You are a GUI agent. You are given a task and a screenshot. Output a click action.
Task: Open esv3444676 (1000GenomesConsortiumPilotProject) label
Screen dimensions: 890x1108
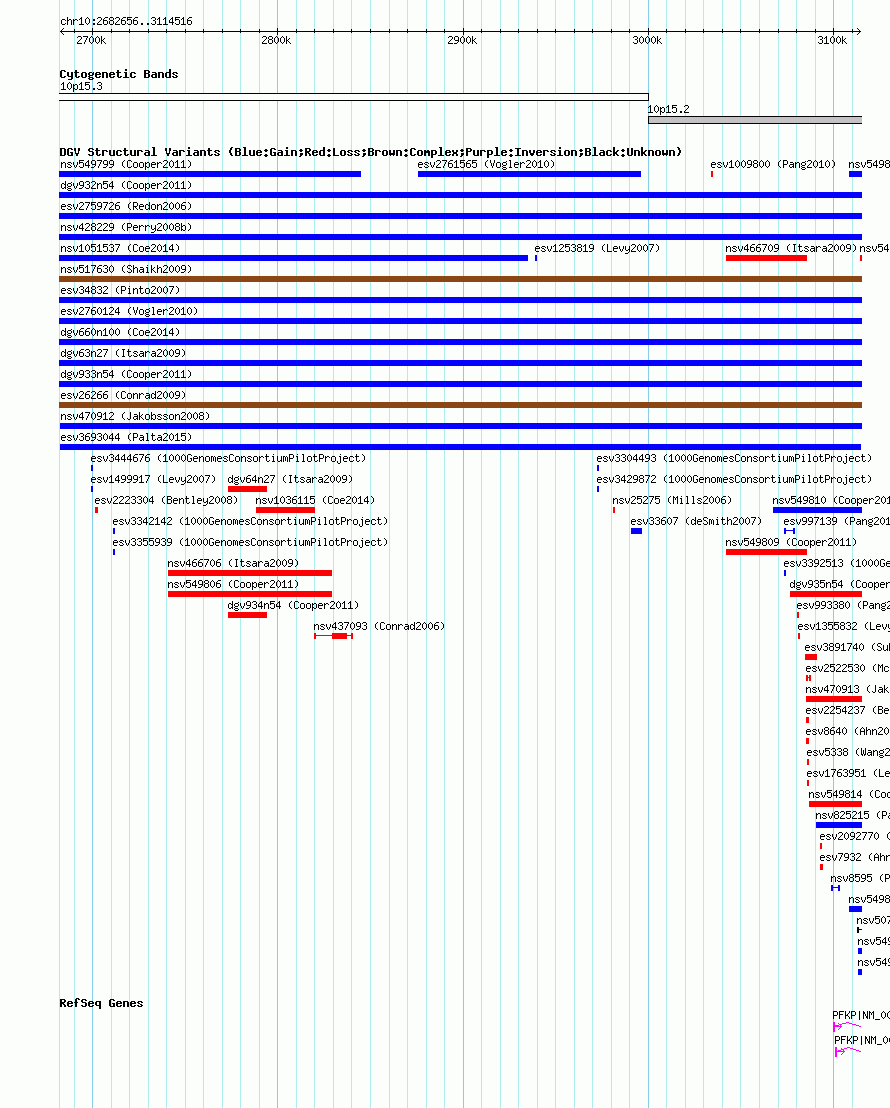pos(228,459)
